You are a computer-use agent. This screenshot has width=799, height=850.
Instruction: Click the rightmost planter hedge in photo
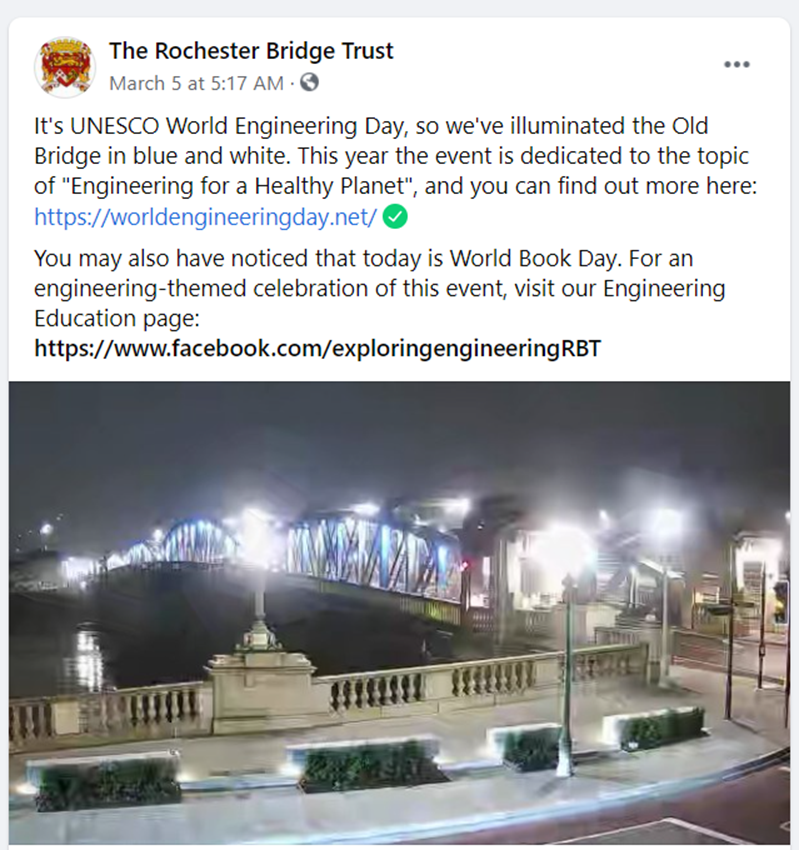point(657,729)
